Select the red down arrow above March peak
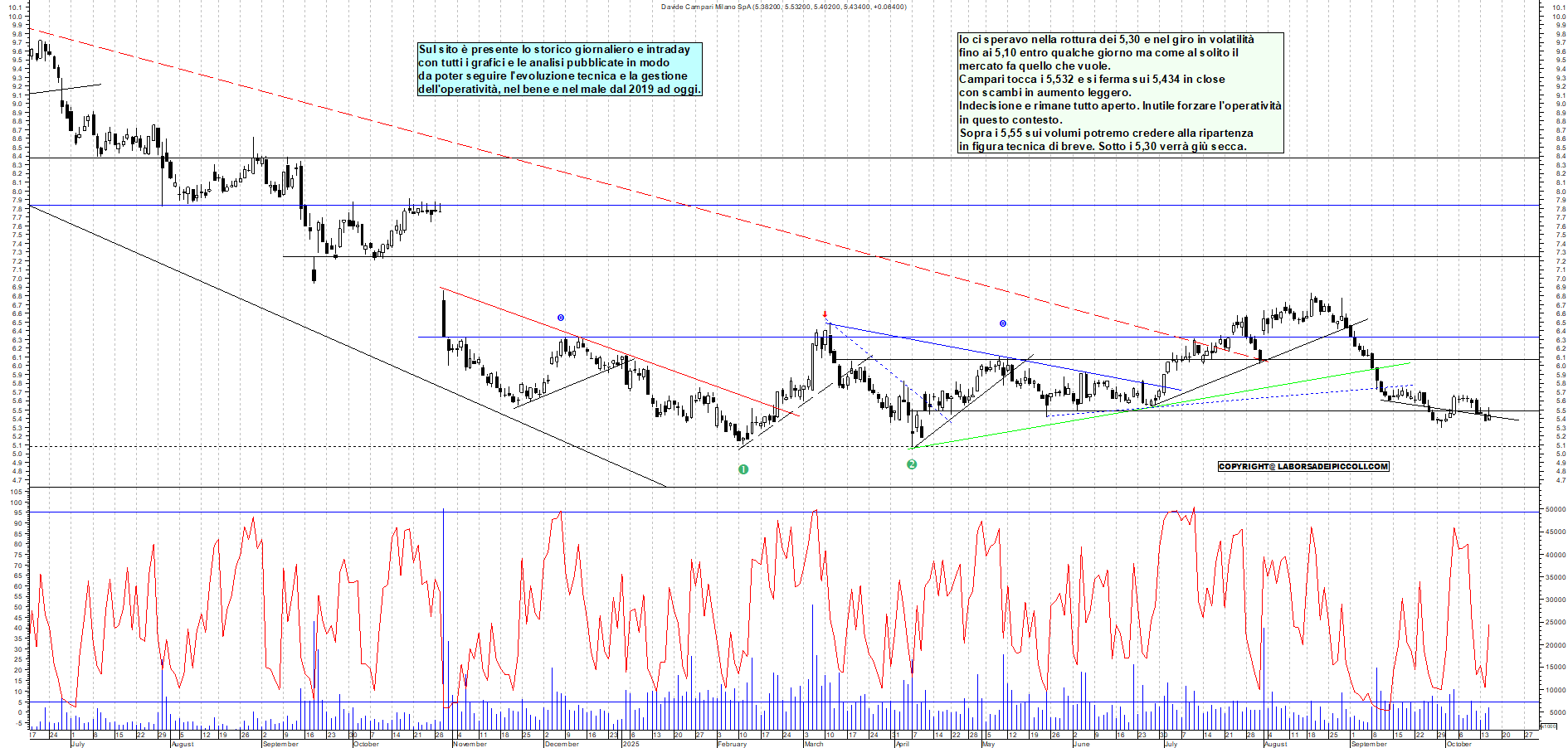Image resolution: width=1568 pixels, height=748 pixels. tap(825, 314)
